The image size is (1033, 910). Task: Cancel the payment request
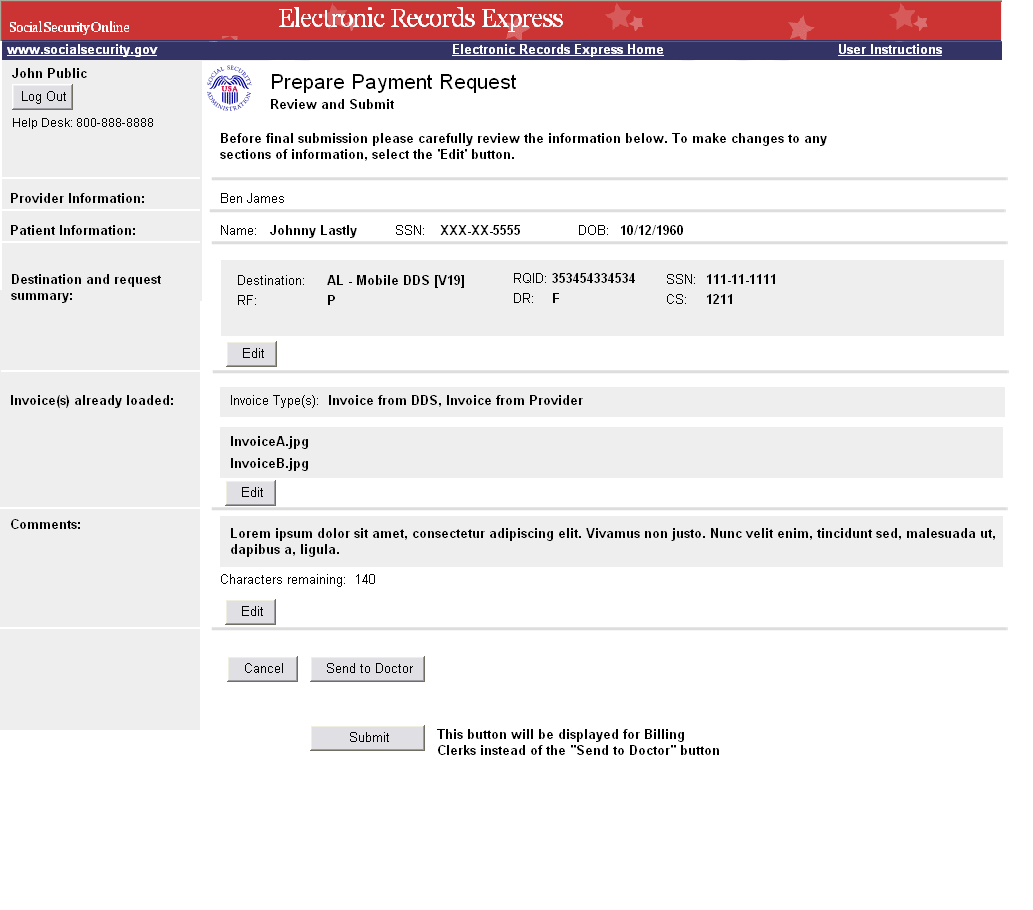263,669
